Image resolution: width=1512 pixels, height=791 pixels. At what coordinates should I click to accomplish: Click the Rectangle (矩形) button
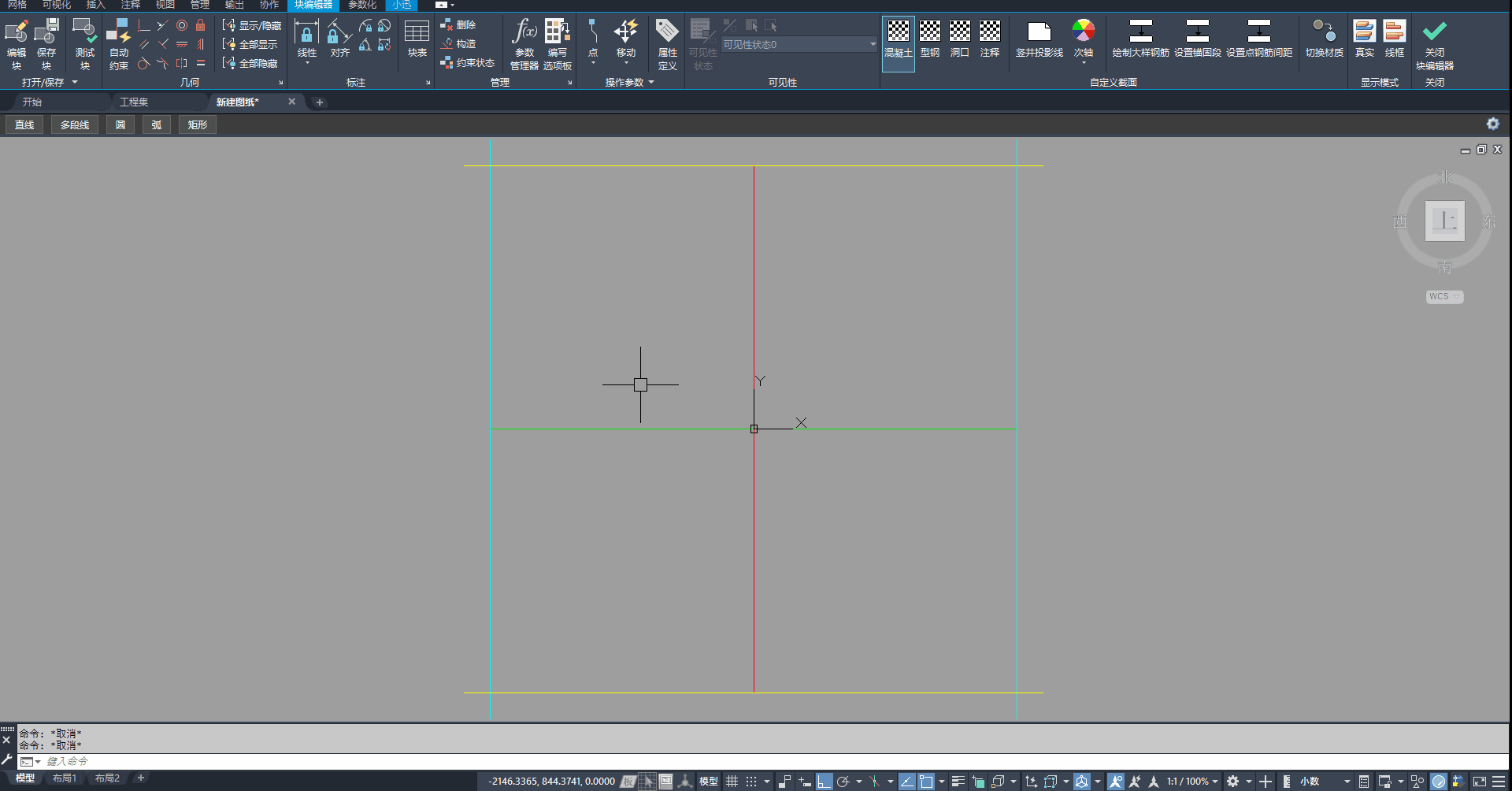198,124
